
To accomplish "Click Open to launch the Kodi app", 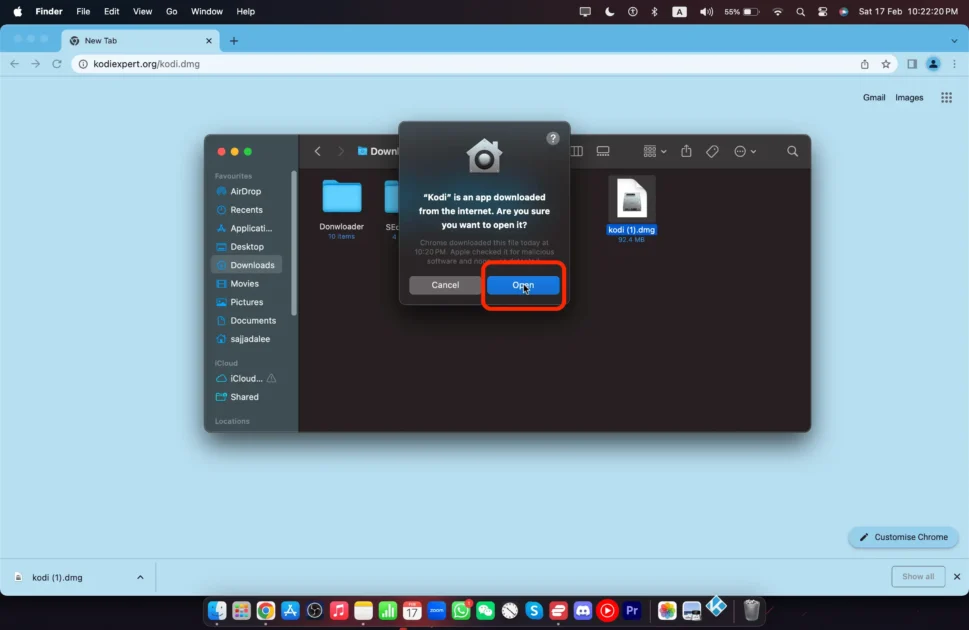I will (x=523, y=285).
